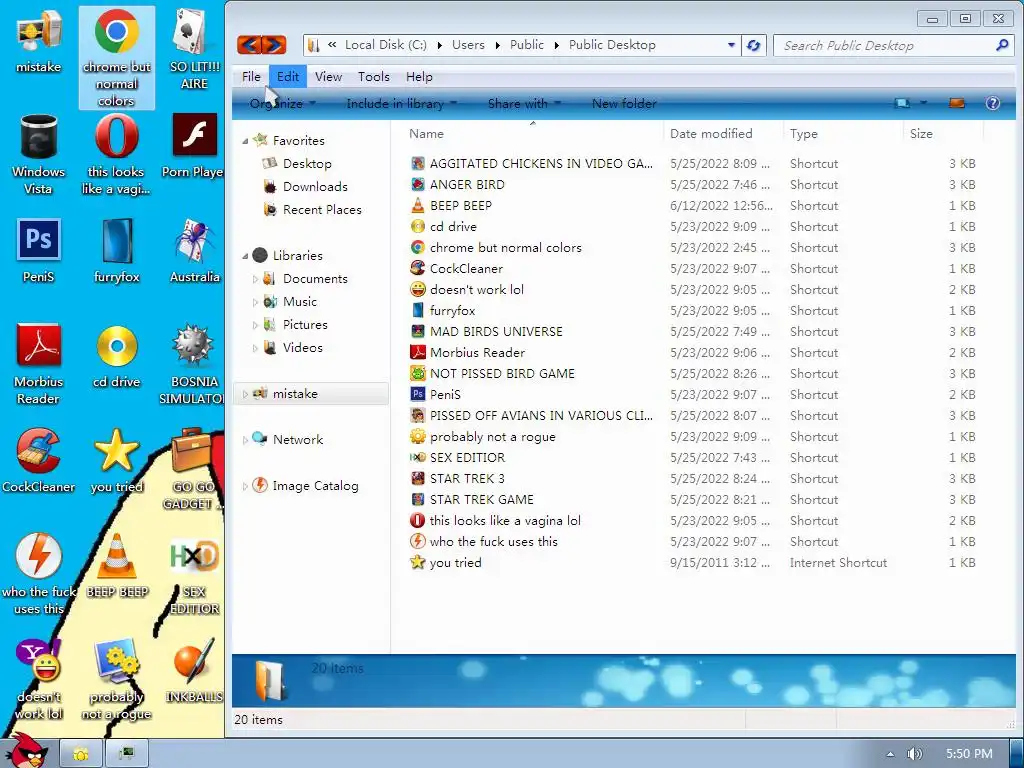Select the Opera desktop icon
The width and height of the screenshot is (1024, 768).
[116, 154]
